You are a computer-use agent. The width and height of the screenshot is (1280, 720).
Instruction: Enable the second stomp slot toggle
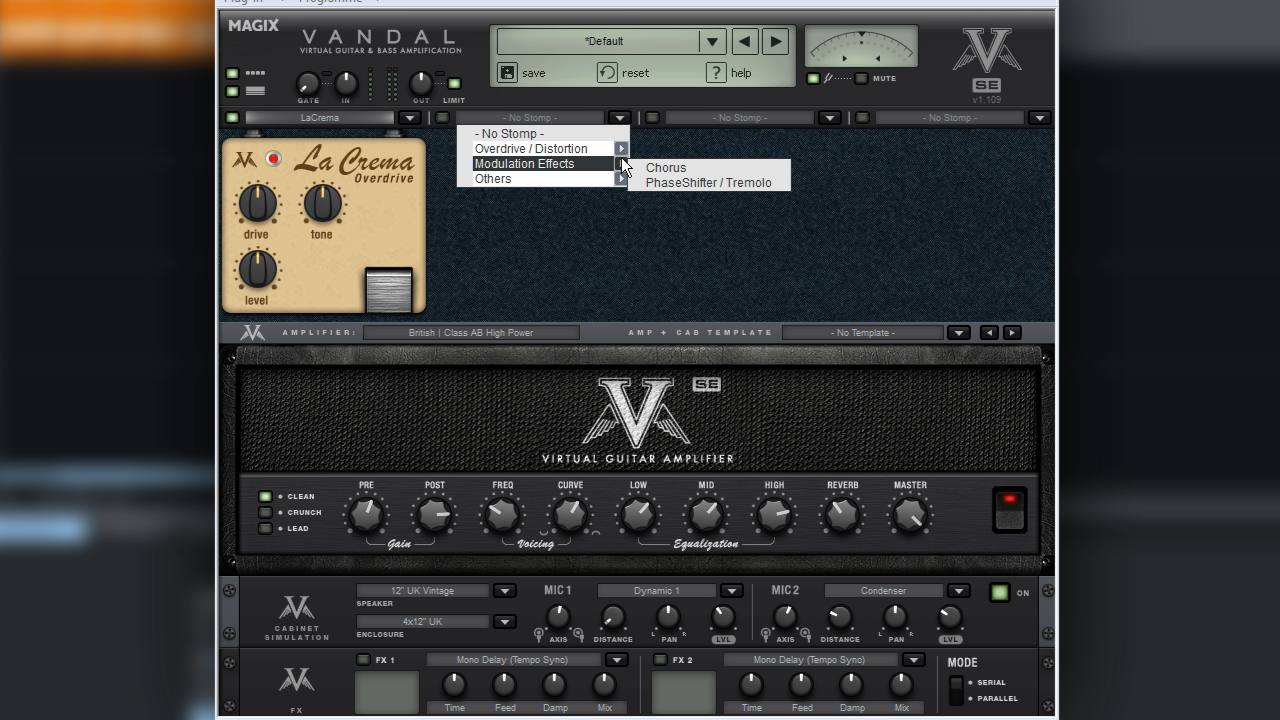click(442, 118)
